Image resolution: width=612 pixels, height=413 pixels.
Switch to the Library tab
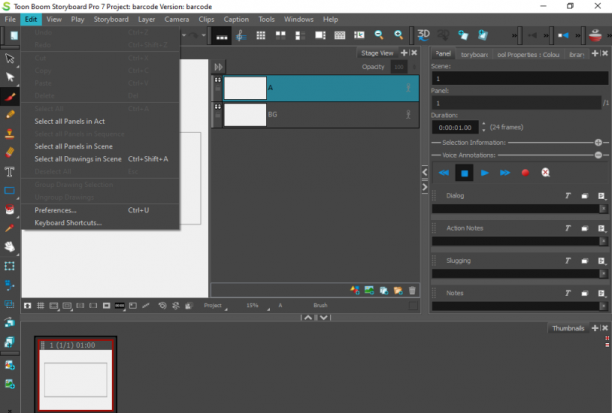tap(576, 54)
